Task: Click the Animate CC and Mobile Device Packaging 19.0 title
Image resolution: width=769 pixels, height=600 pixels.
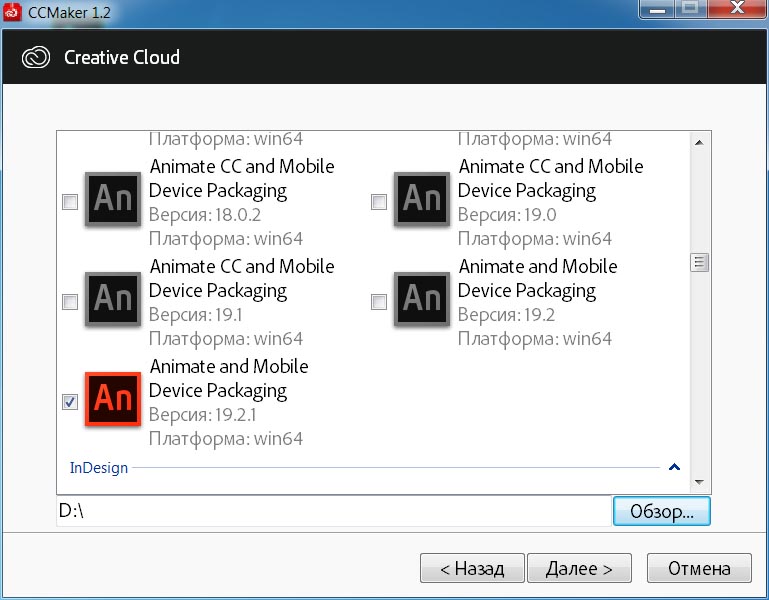Action: click(551, 178)
